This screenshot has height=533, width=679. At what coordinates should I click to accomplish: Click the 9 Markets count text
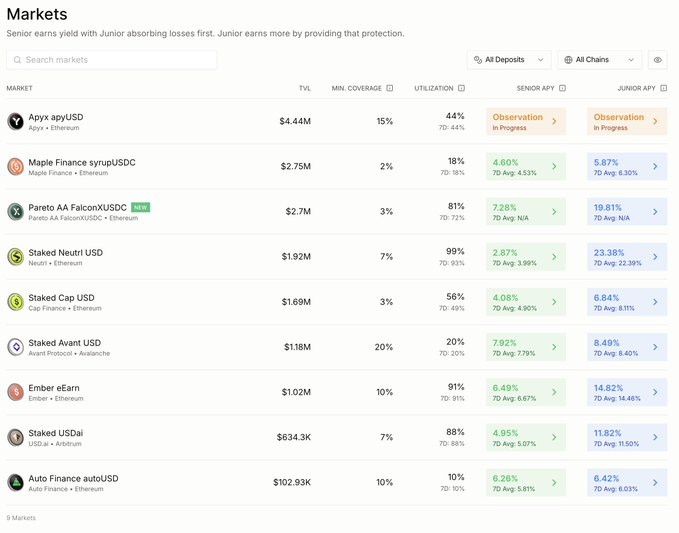coord(21,518)
